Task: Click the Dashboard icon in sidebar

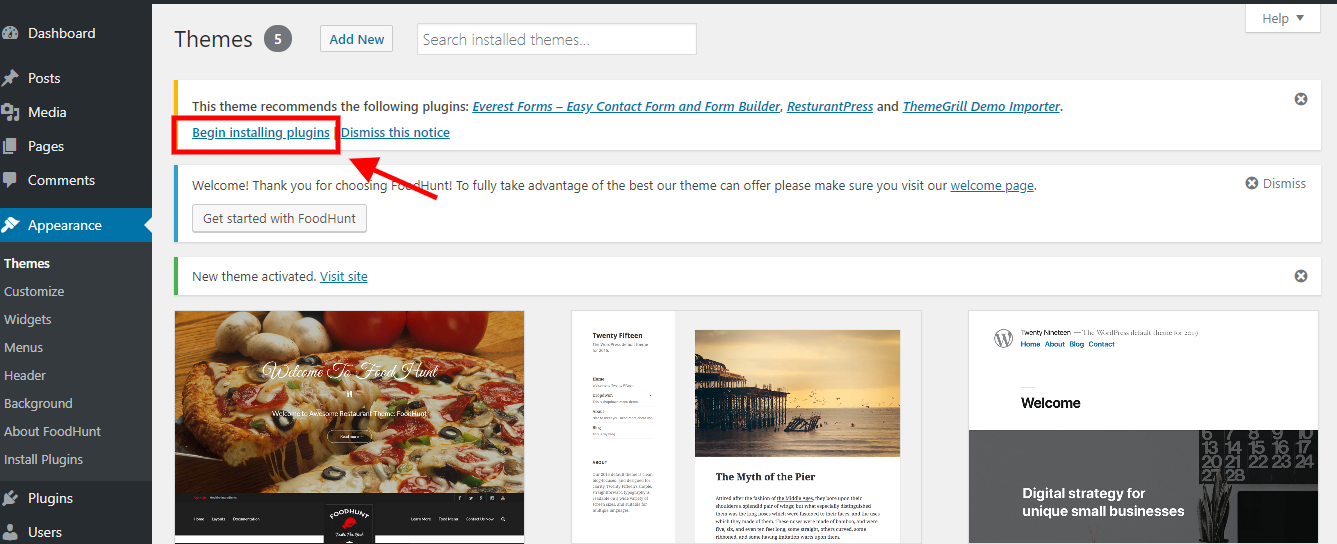Action: click(11, 33)
